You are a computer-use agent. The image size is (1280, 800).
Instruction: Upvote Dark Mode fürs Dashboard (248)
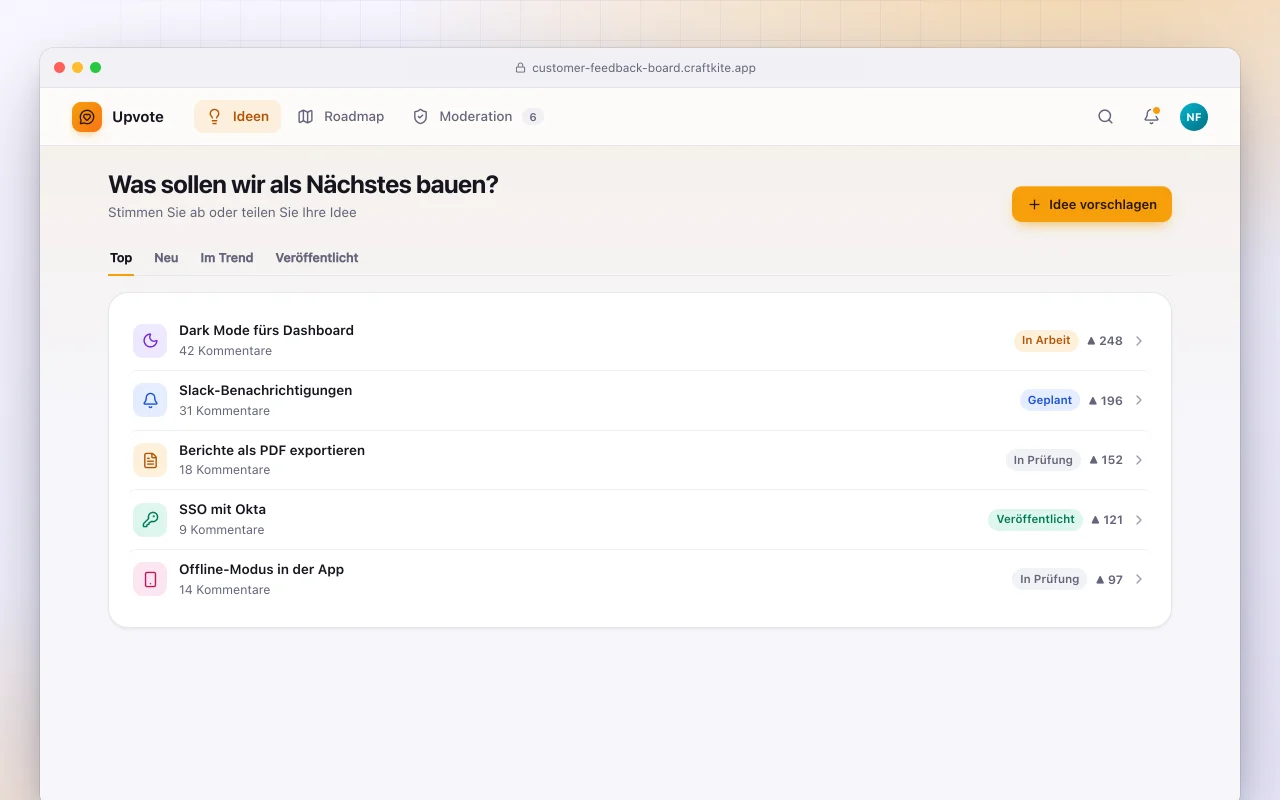tap(1105, 341)
